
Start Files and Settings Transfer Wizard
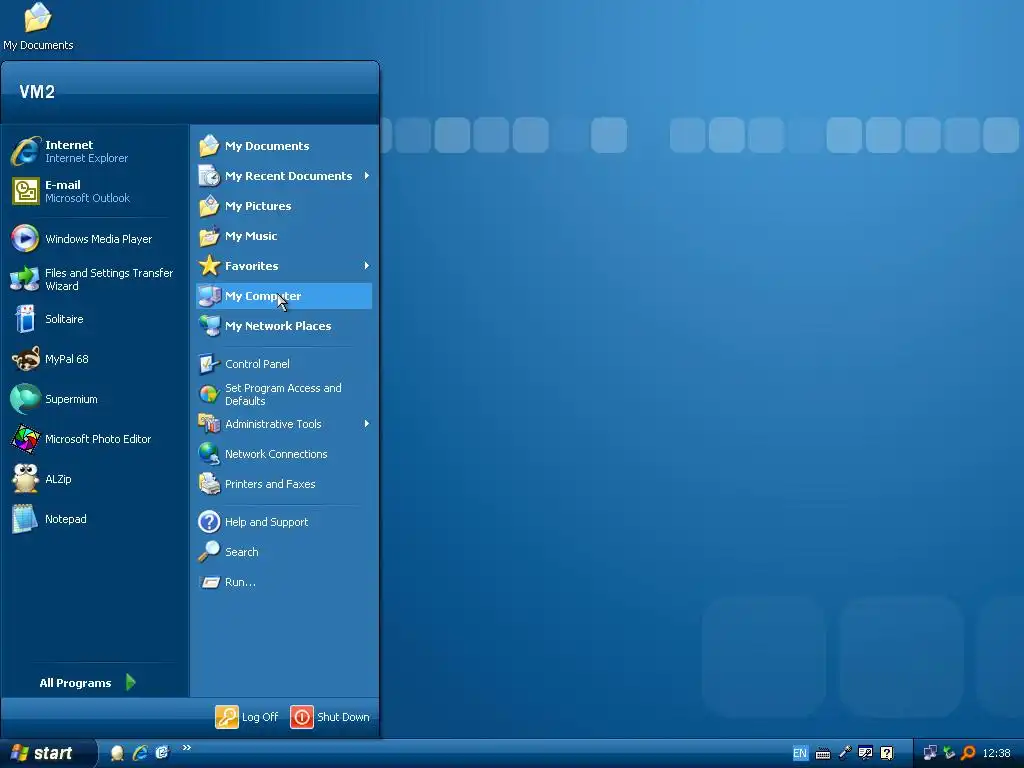tap(91, 279)
